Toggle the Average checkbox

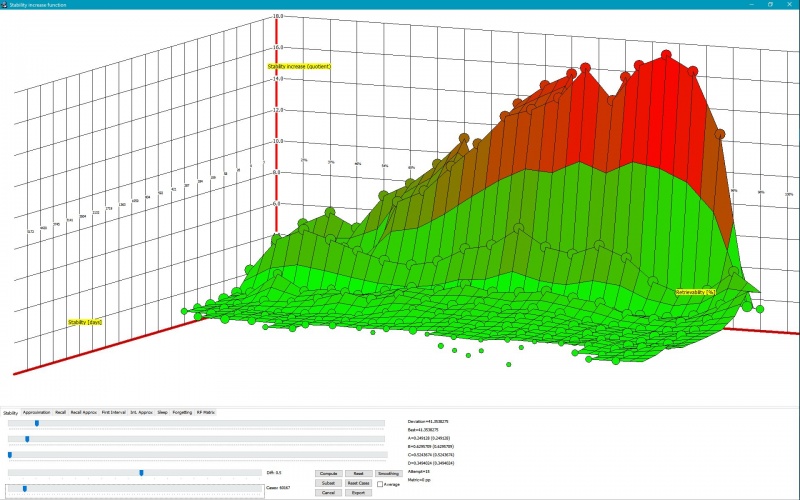tap(379, 483)
